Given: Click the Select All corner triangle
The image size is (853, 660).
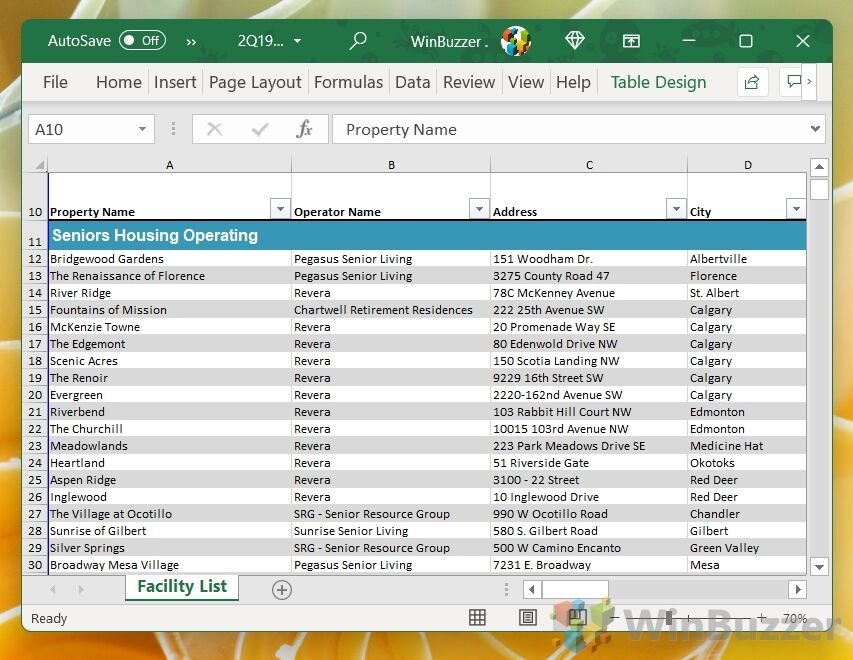Looking at the screenshot, I should pyautogui.click(x=38, y=164).
